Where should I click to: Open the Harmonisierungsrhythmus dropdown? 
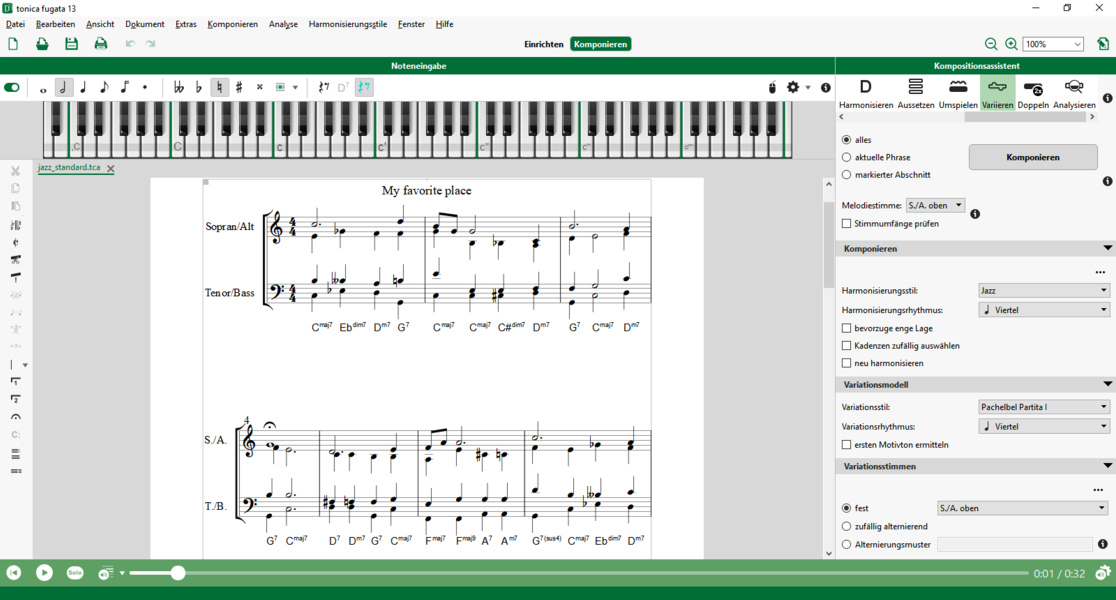tap(1043, 310)
